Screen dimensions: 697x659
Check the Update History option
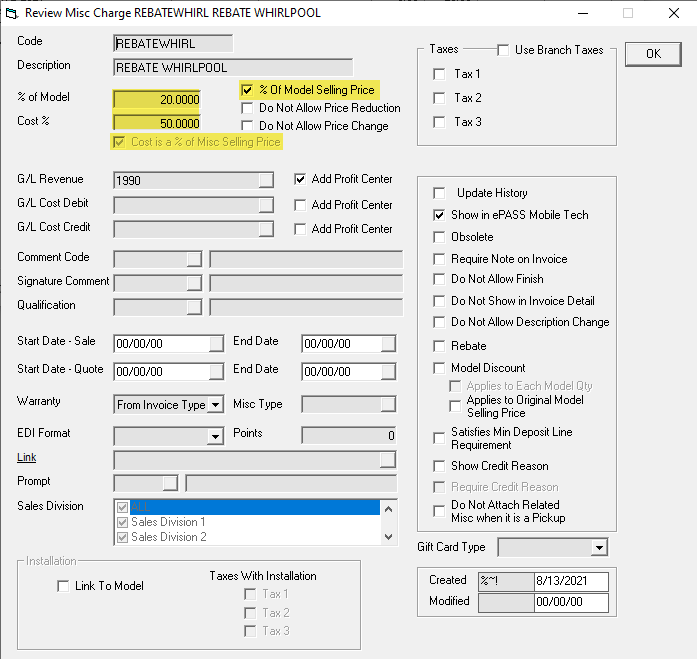coord(439,193)
